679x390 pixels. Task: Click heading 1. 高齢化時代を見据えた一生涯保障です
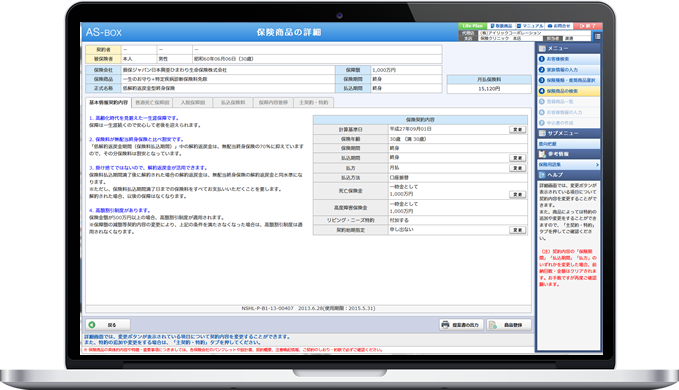pos(134,118)
